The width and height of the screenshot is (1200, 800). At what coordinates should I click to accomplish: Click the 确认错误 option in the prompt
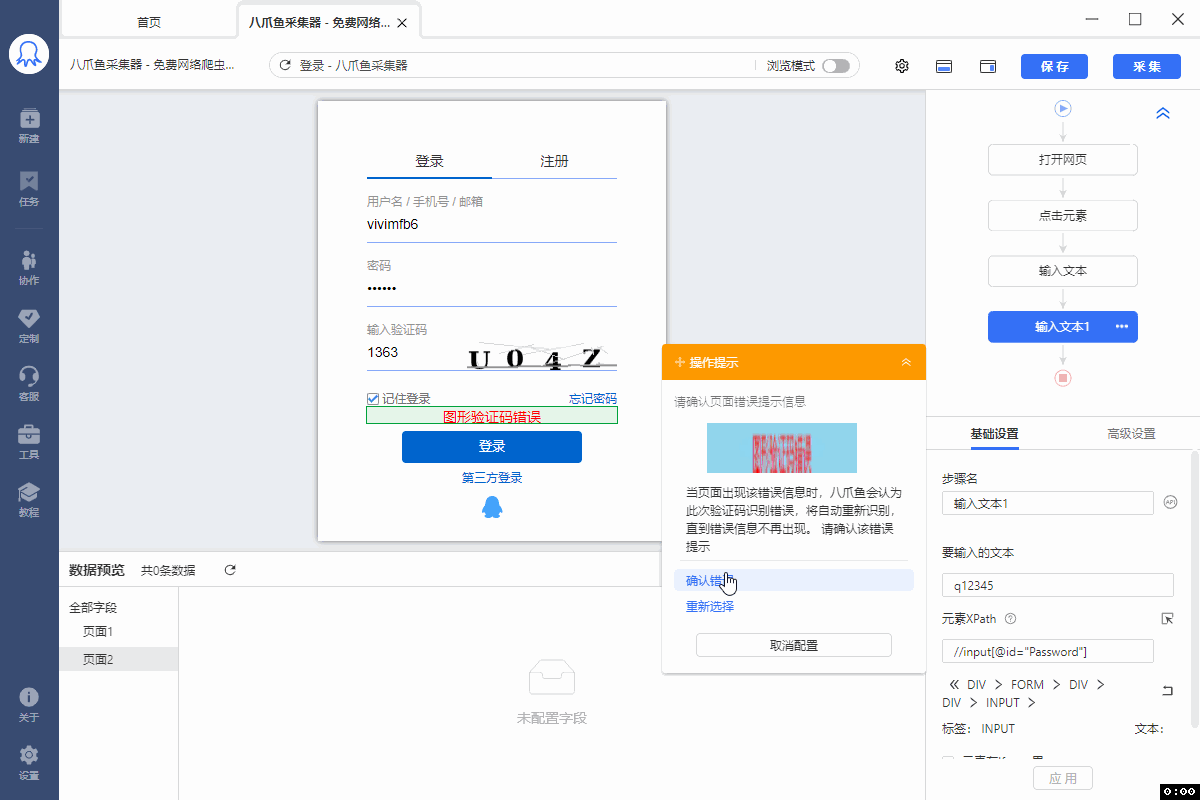pos(794,580)
